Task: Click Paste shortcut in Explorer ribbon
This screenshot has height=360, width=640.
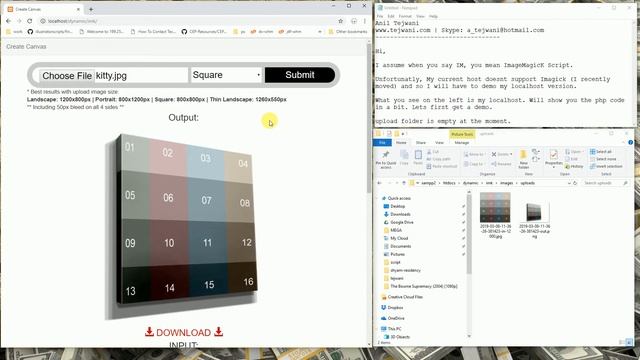Action: 442,166
